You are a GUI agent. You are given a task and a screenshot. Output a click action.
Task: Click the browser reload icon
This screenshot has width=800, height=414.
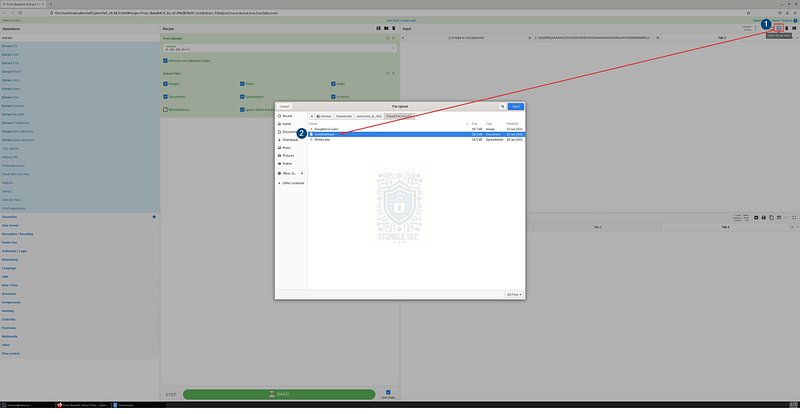19,13
